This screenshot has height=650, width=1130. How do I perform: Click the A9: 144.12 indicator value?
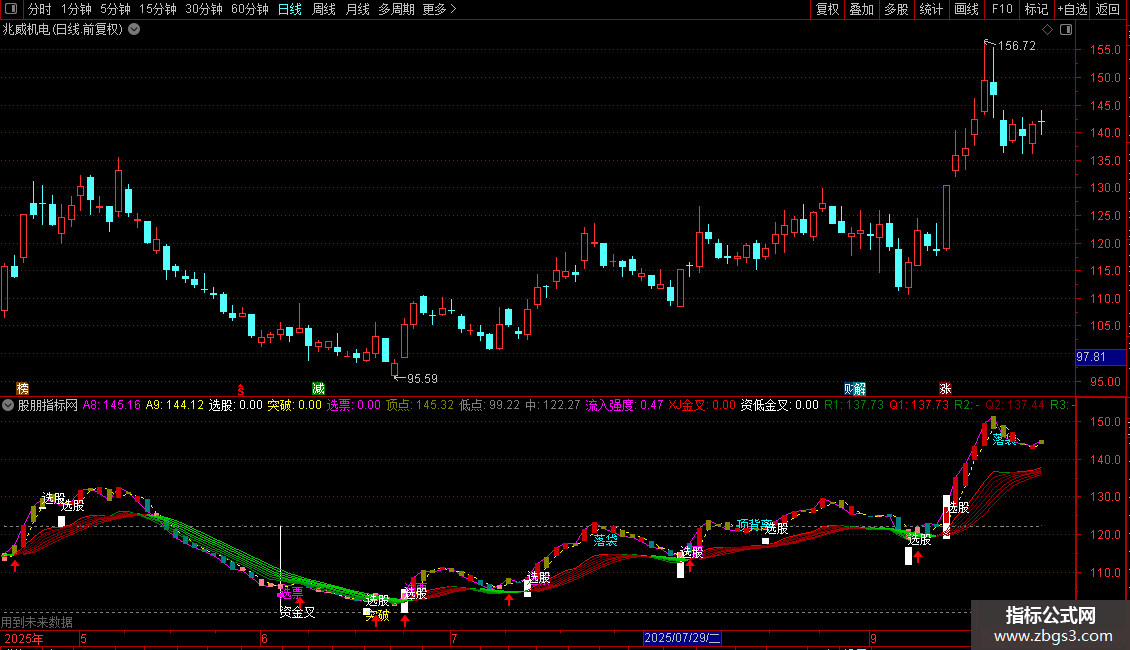pyautogui.click(x=175, y=405)
